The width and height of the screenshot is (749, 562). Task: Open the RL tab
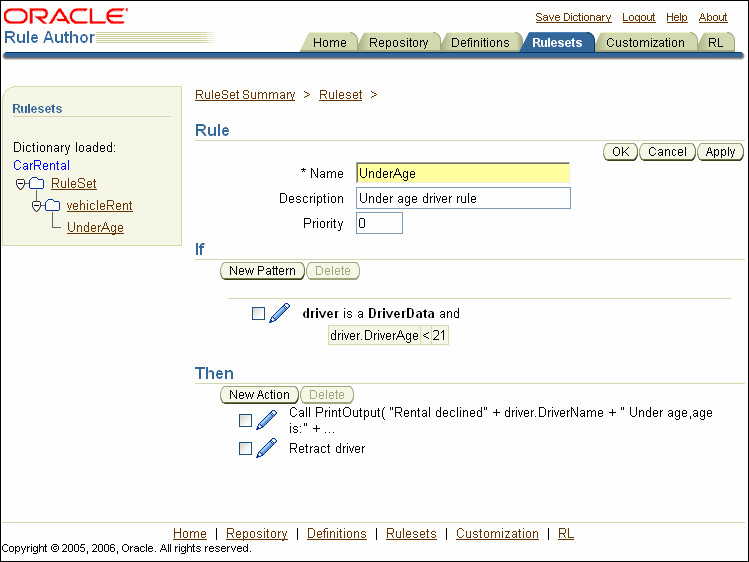click(x=715, y=42)
